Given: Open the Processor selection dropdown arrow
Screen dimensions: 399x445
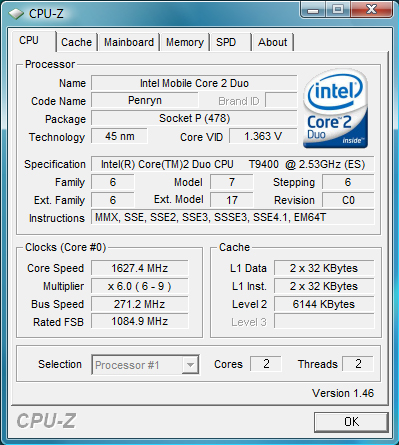Looking at the screenshot, I should 190,365.
